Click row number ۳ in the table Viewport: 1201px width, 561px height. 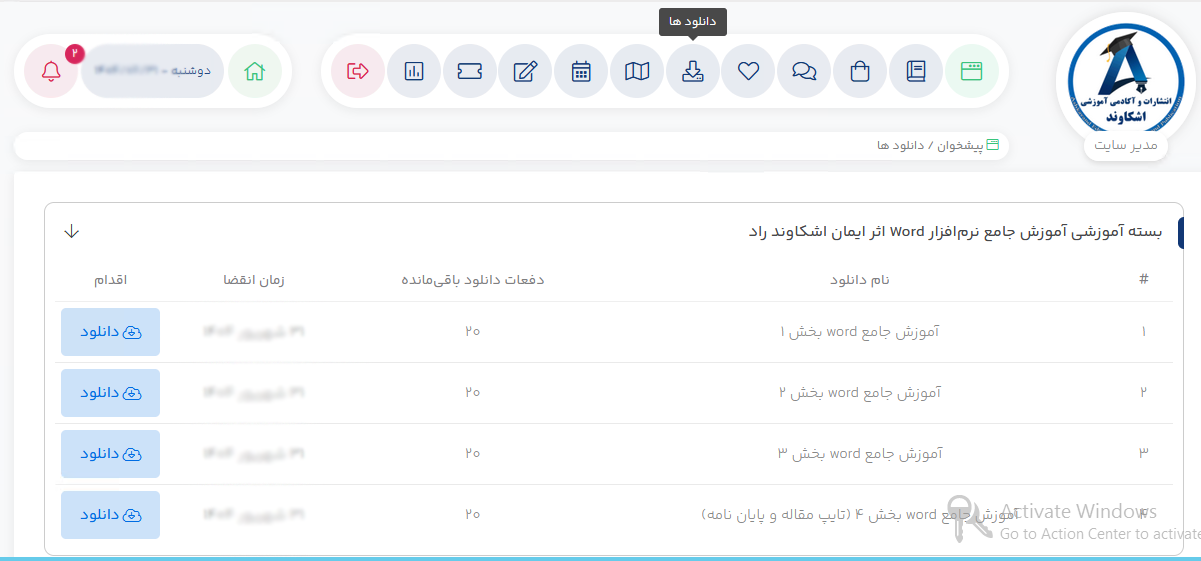pos(1144,454)
